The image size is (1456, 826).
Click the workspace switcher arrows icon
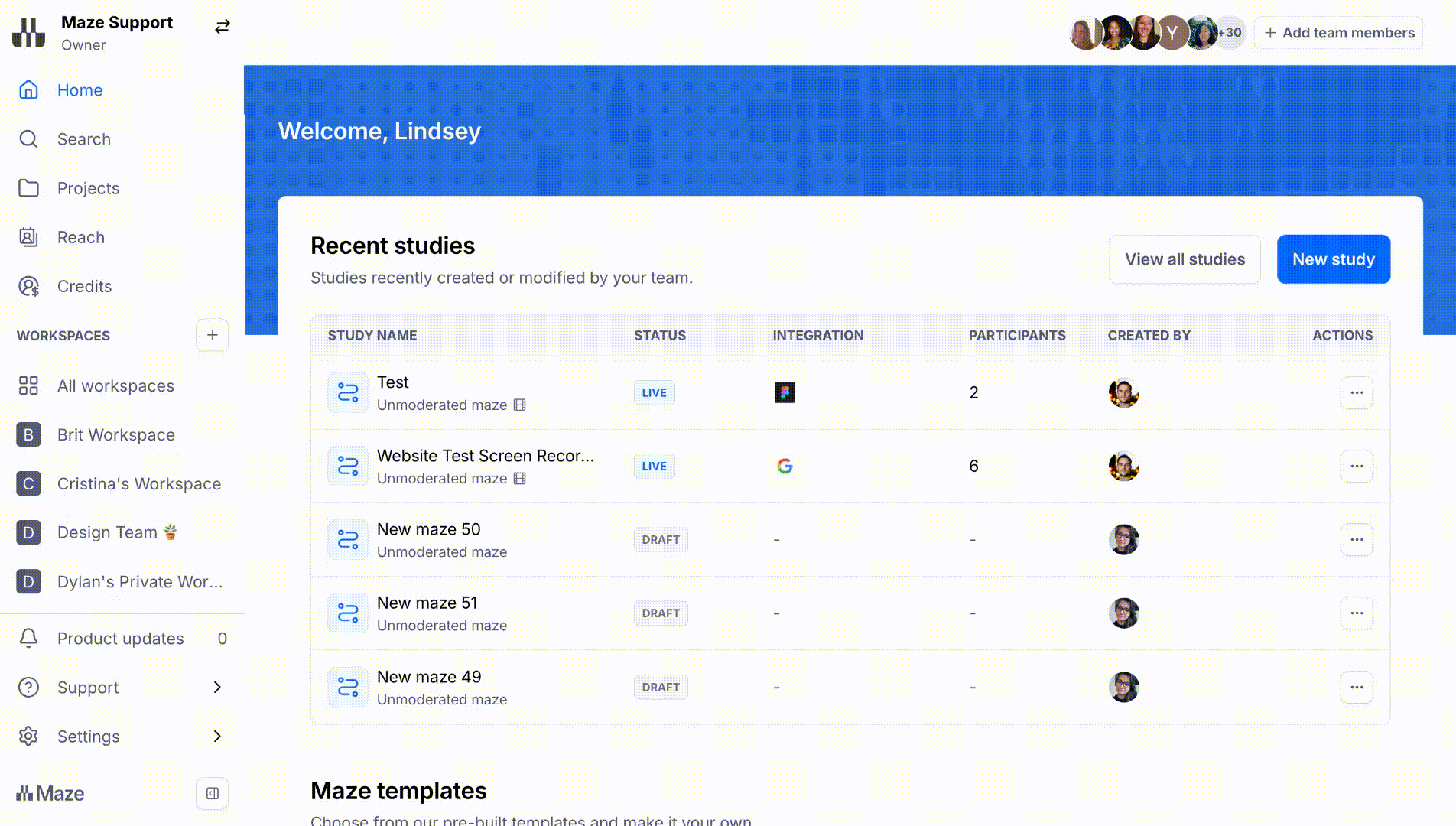[222, 28]
